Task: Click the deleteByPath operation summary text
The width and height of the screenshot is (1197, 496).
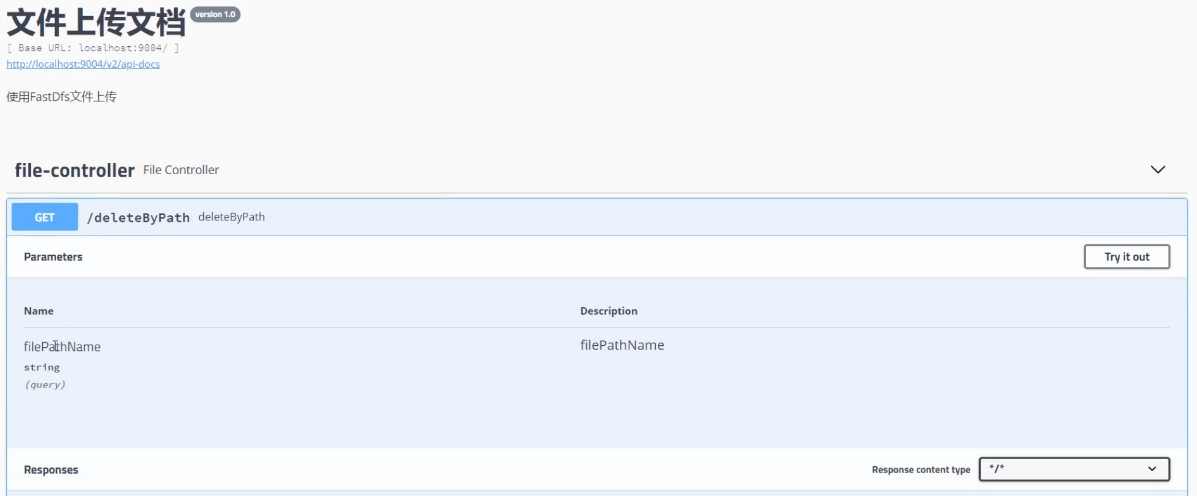Action: click(x=231, y=217)
